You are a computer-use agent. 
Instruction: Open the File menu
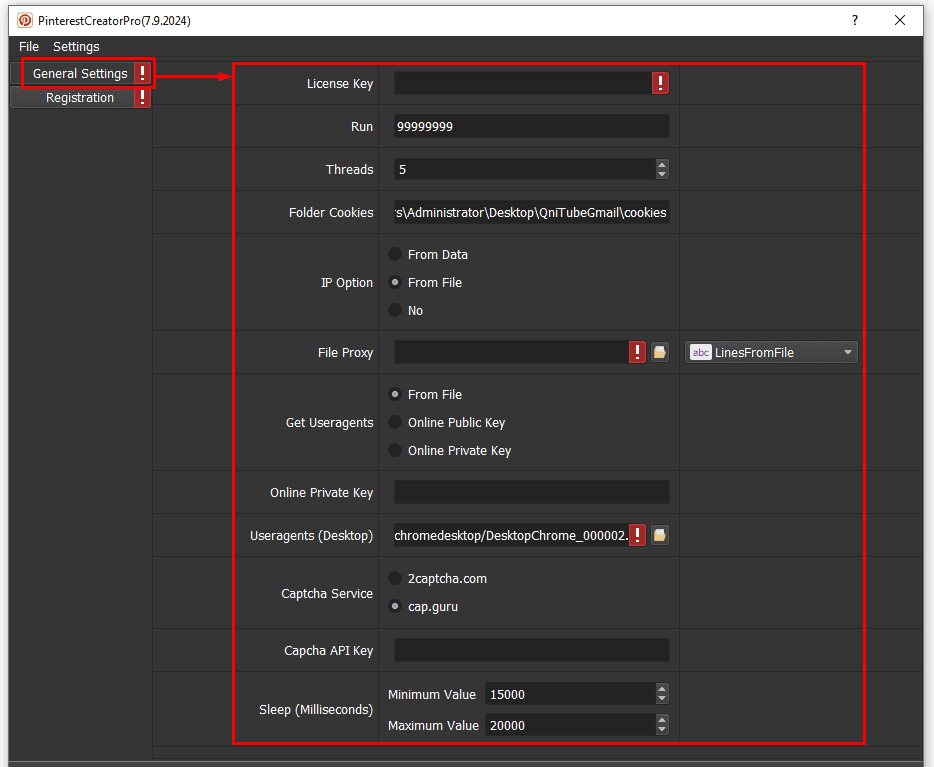coord(29,46)
